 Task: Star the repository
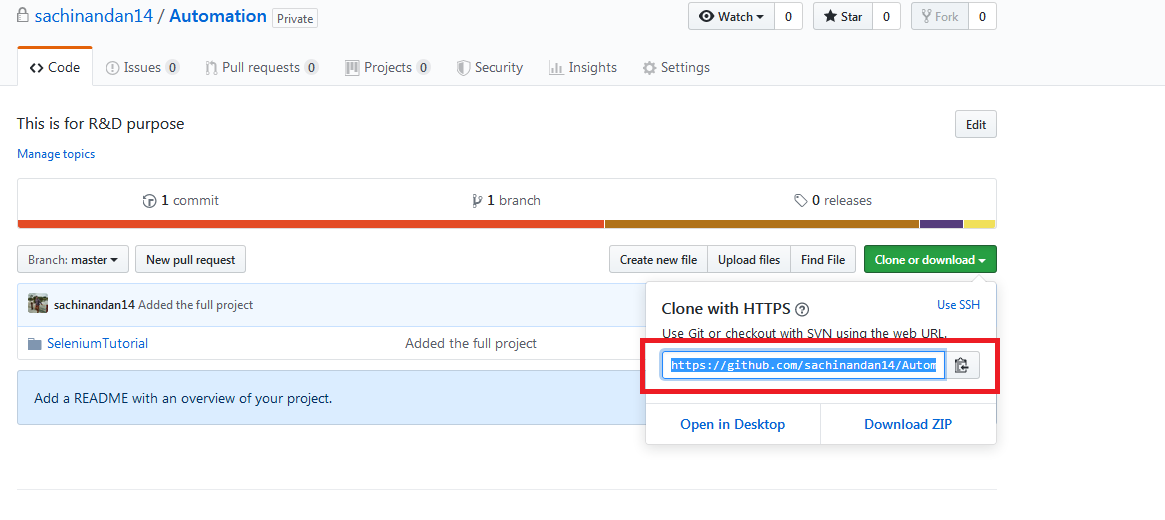pos(843,16)
